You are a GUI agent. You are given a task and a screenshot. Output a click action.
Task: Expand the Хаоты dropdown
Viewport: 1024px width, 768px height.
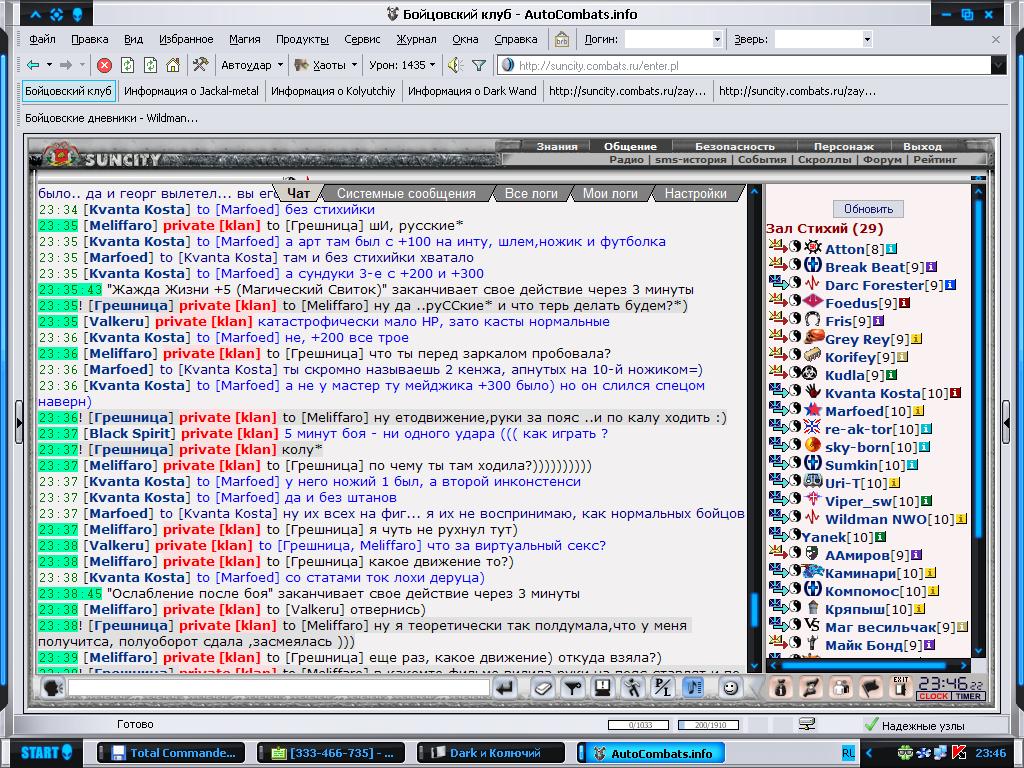tap(355, 65)
